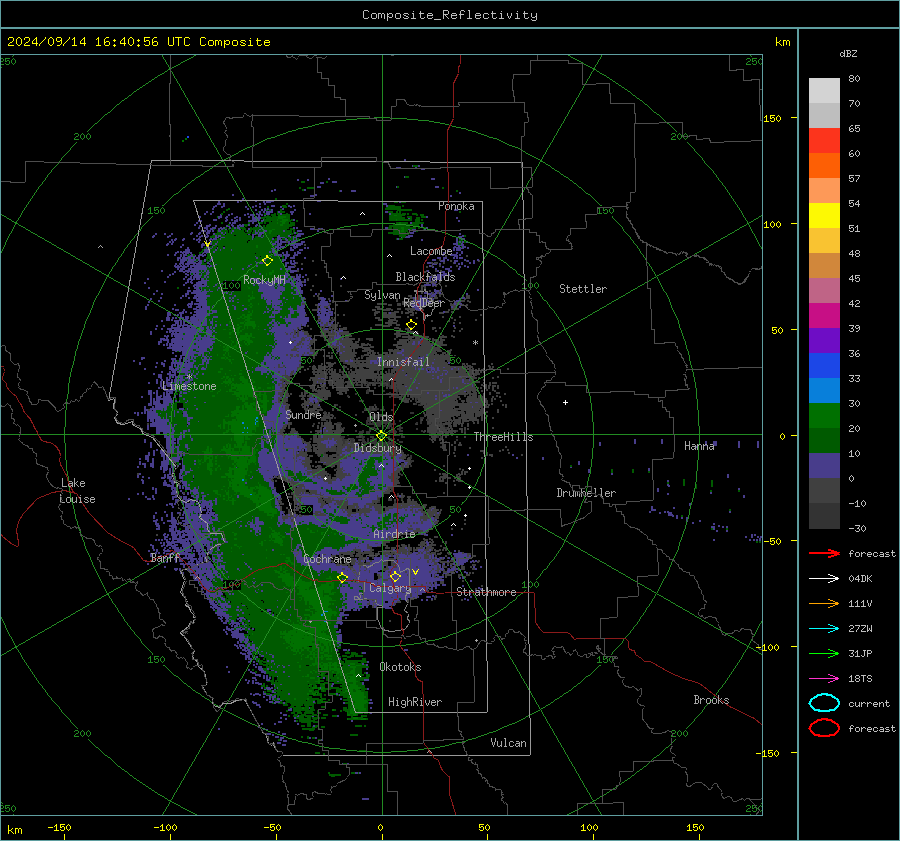Click the pink 42-45 dBZ color swatch
Screen dimensions: 900x841
824,291
